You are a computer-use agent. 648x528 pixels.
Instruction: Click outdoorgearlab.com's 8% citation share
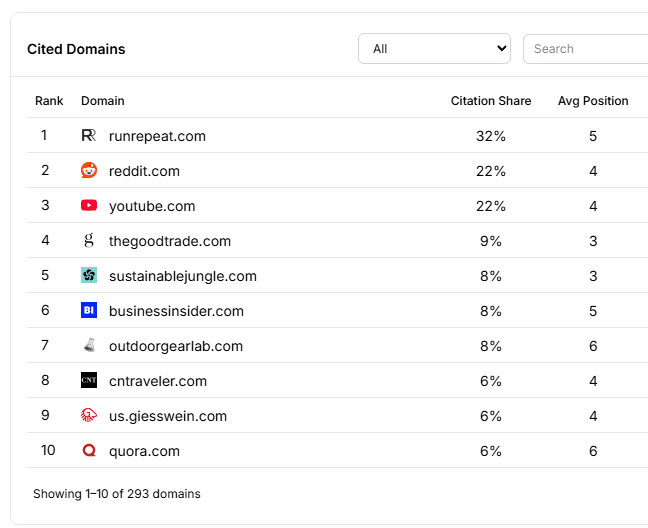491,346
